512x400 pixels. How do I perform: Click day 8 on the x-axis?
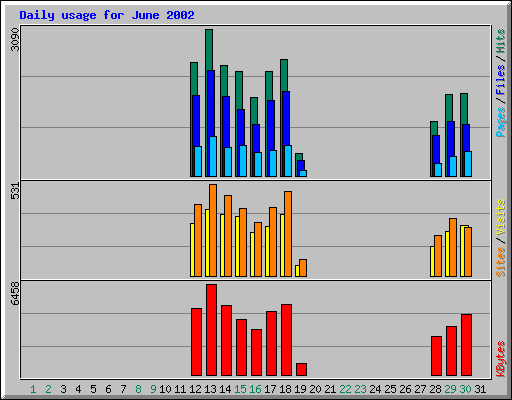point(138,389)
